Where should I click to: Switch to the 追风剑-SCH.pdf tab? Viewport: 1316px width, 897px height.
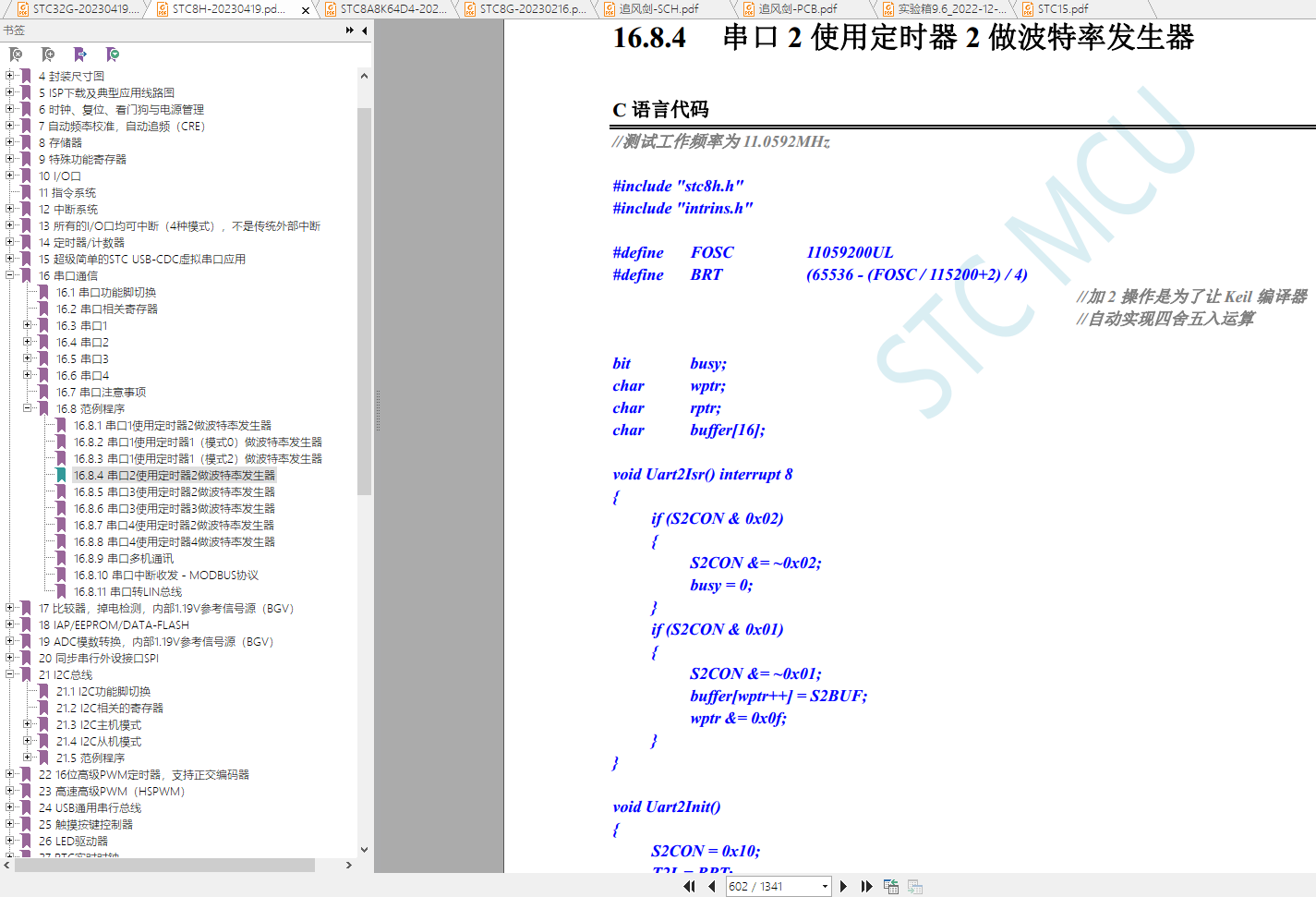pos(663,9)
